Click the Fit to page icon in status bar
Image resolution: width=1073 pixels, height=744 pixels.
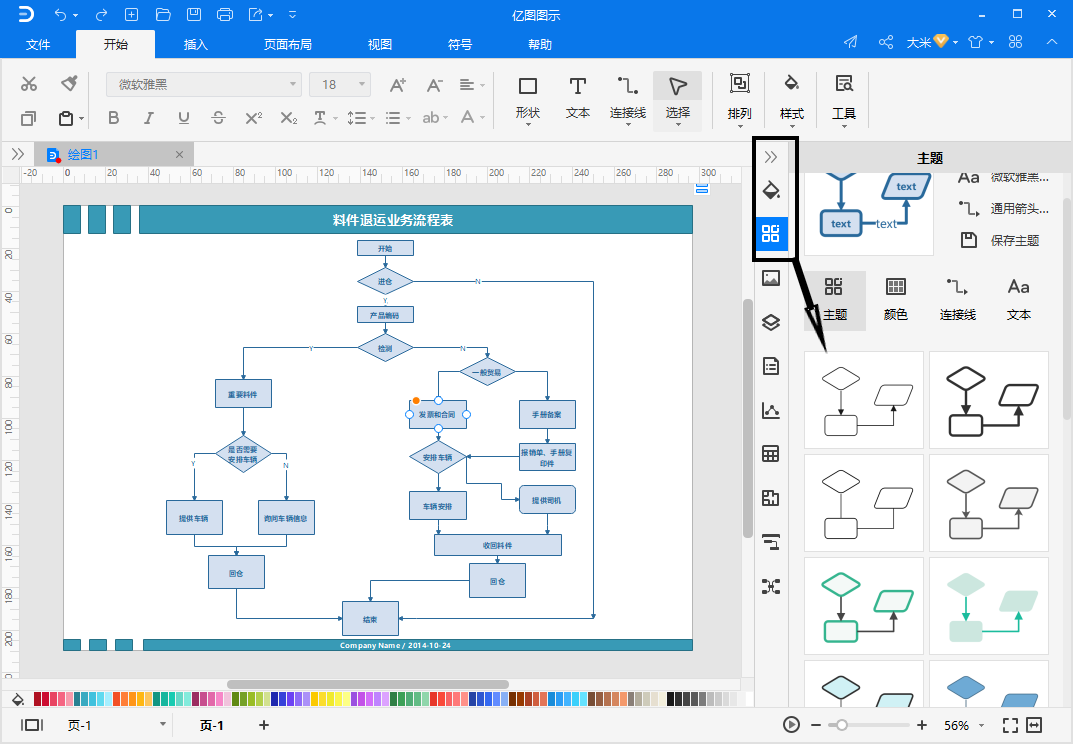tap(1010, 725)
